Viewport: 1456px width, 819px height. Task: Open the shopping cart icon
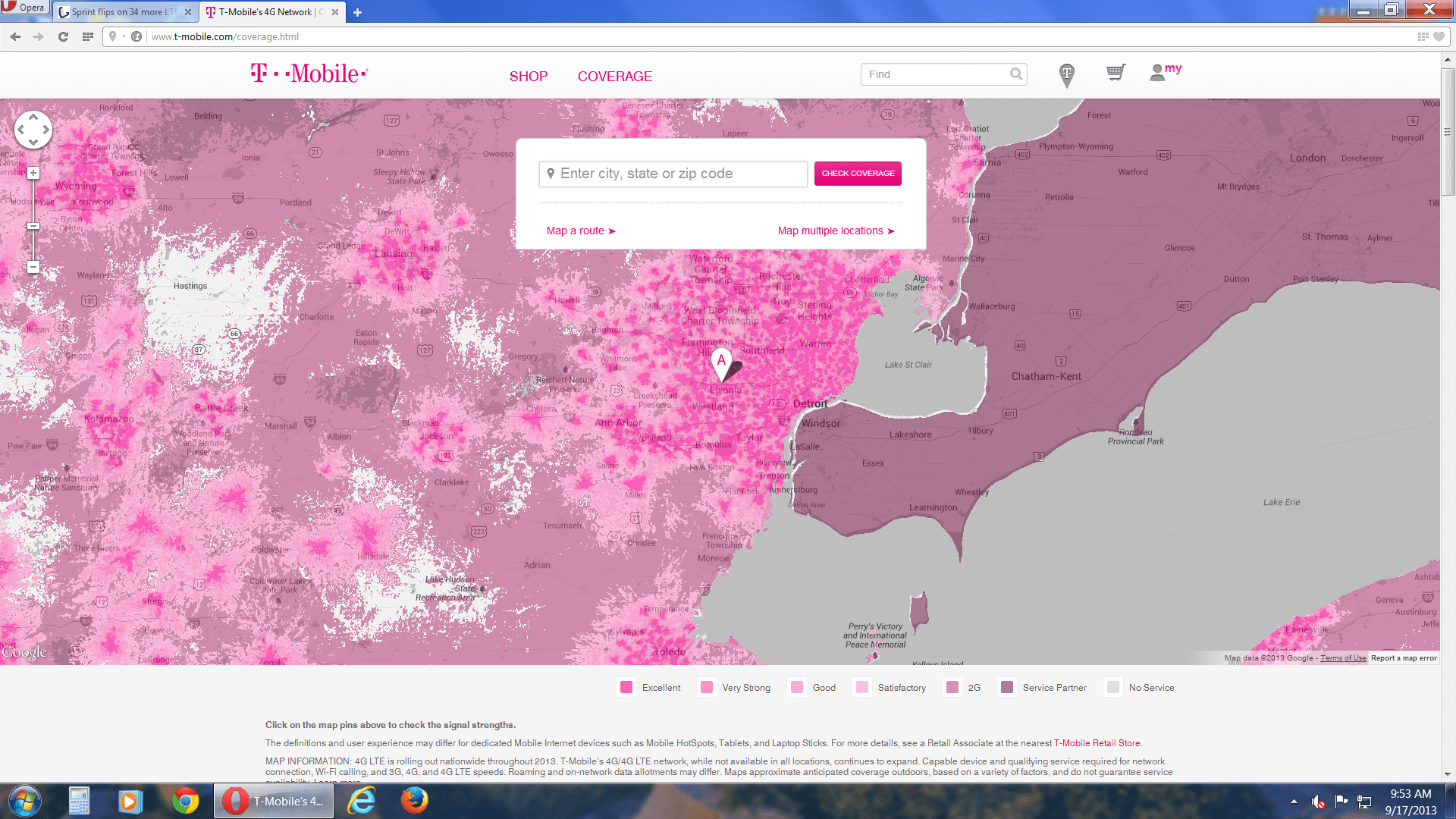point(1116,73)
